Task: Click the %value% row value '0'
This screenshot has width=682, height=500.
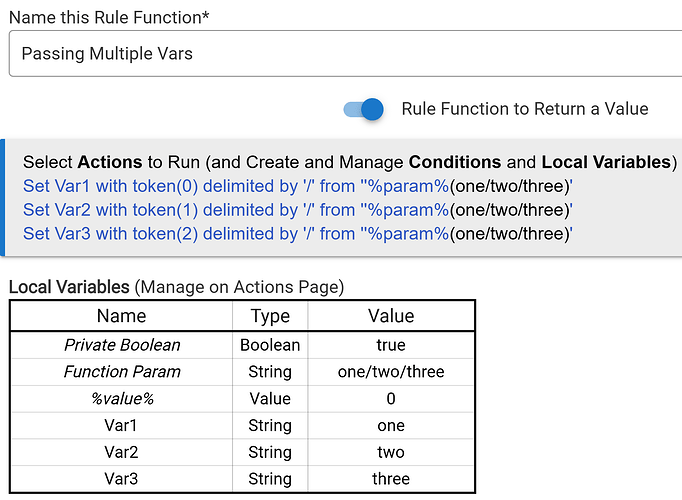Action: [x=391, y=398]
